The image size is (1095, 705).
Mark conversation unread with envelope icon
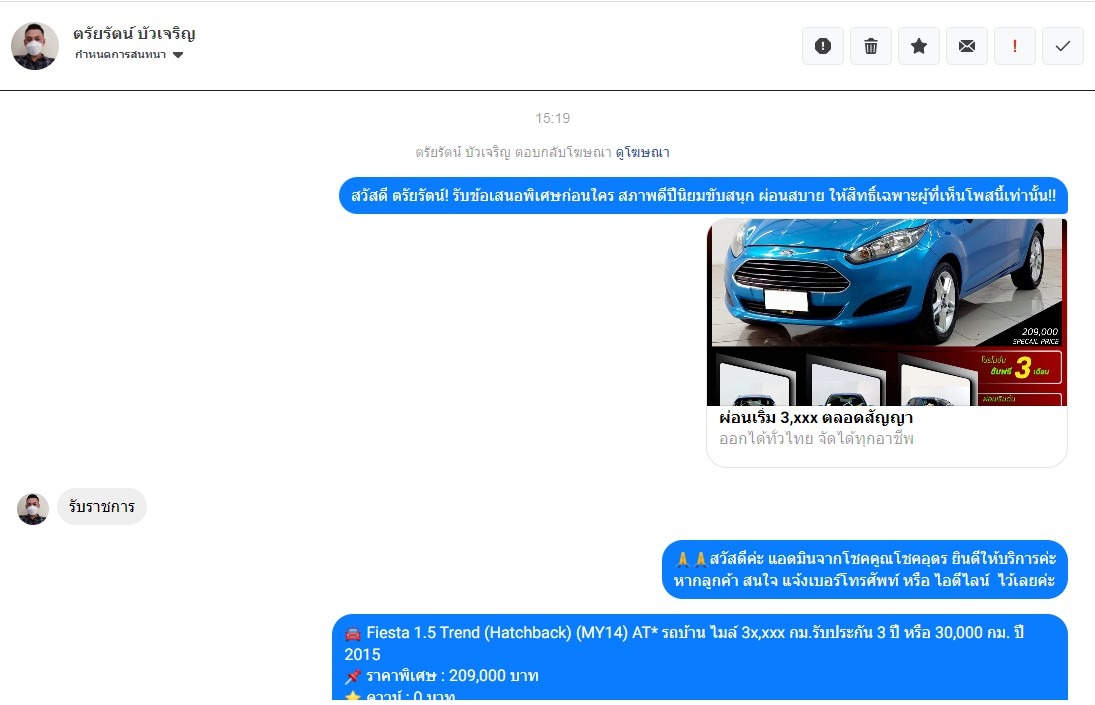click(x=967, y=46)
